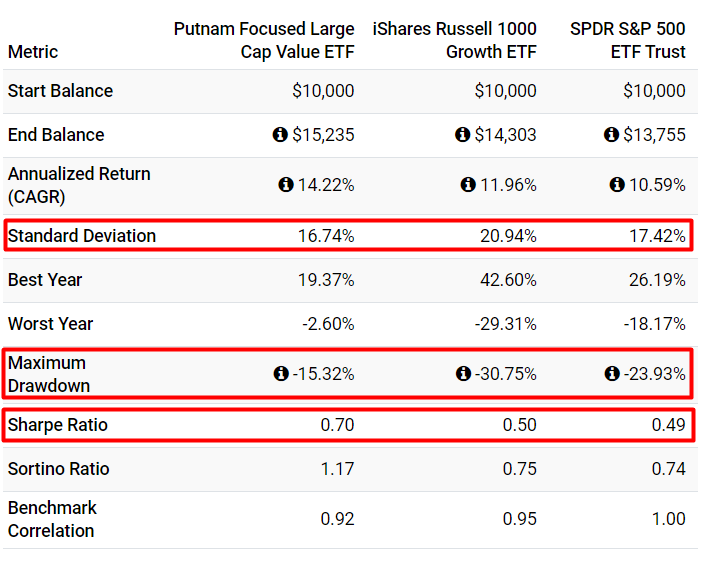
Task: Click the Start Balance row label
Action: pyautogui.click(x=60, y=91)
